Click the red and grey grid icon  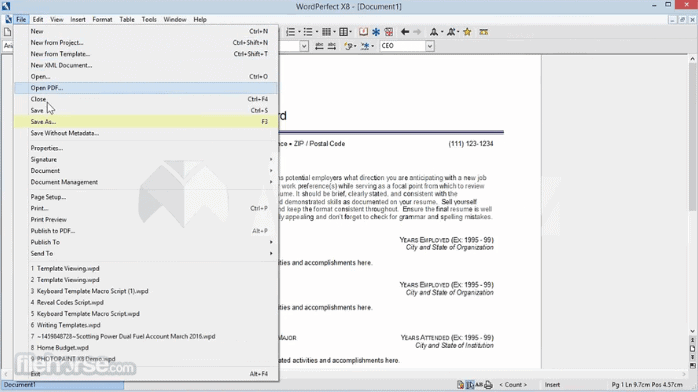(x=389, y=32)
